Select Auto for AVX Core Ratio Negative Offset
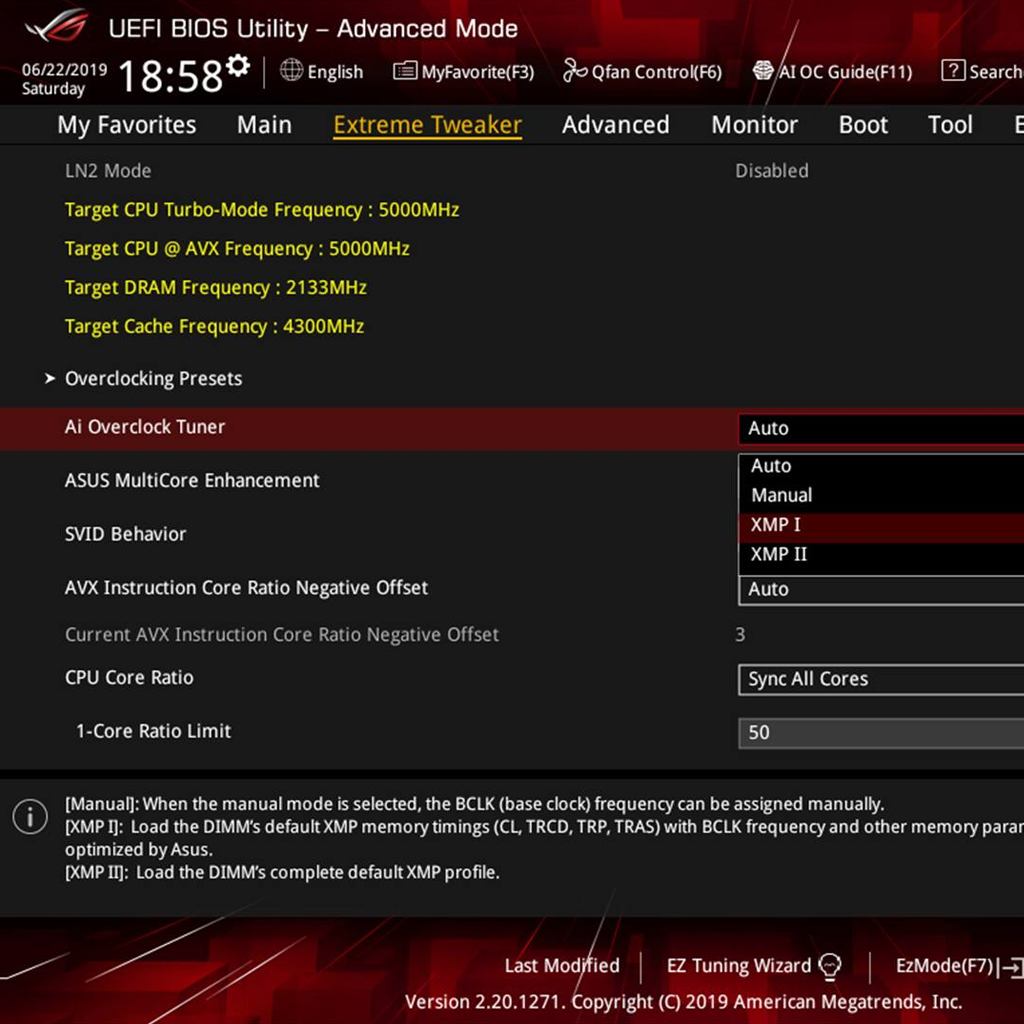The image size is (1024, 1024). coord(880,589)
